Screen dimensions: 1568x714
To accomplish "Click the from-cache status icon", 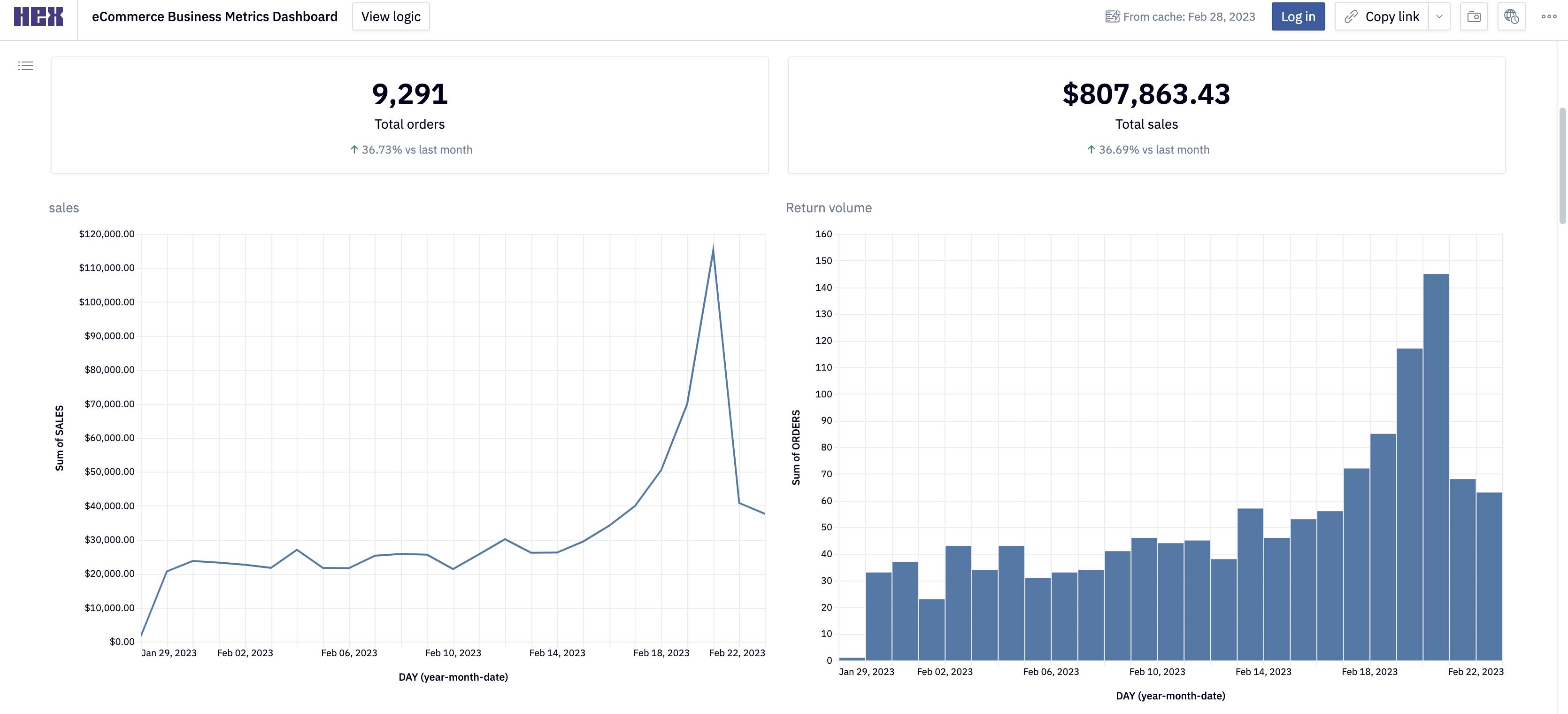I will coord(1112,16).
